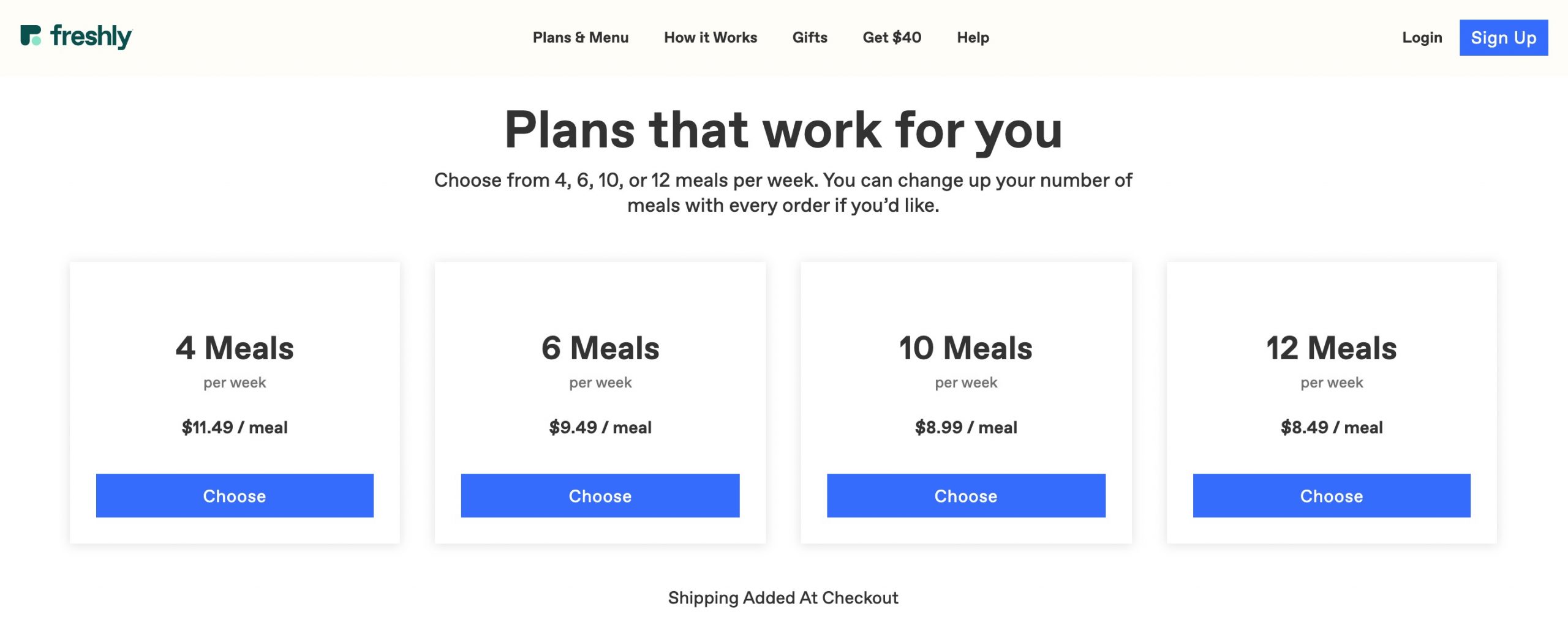
Task: Choose the 12 Meals plan
Action: pyautogui.click(x=1332, y=495)
